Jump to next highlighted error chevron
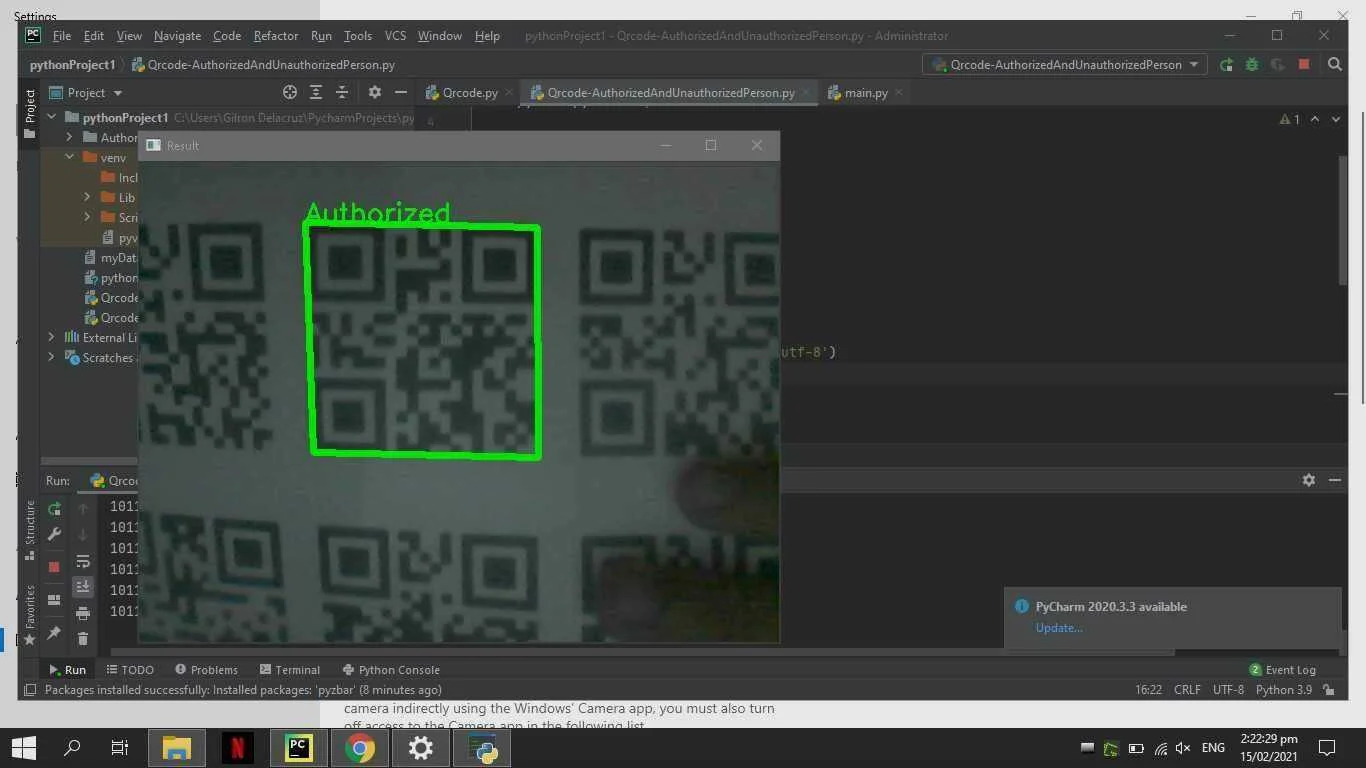The height and width of the screenshot is (768, 1366). click(x=1336, y=119)
